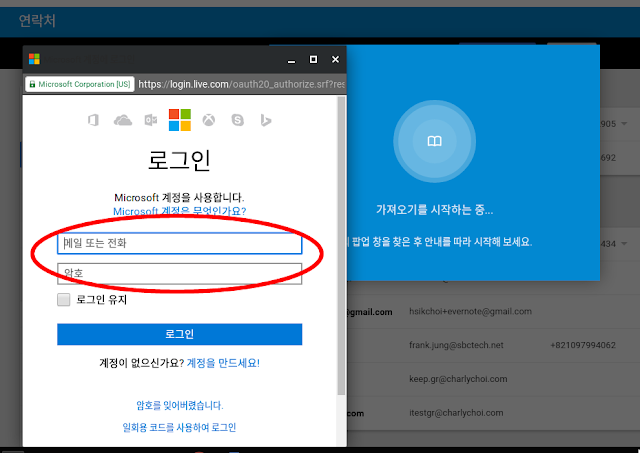Click itestgr@charlychoi.com contact email
The height and width of the screenshot is (453, 640).
click(x=456, y=413)
